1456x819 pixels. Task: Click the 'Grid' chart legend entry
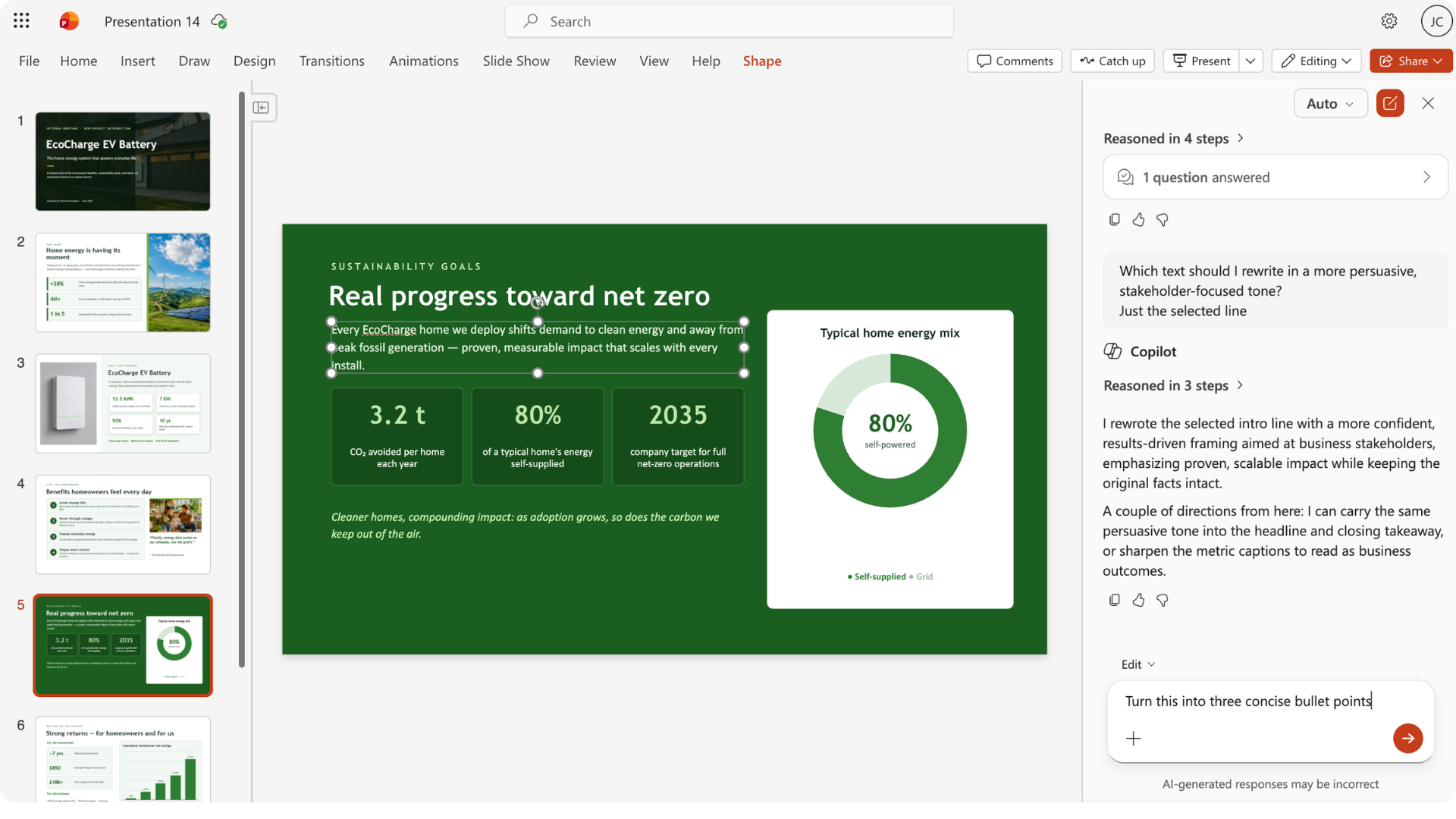tap(921, 577)
